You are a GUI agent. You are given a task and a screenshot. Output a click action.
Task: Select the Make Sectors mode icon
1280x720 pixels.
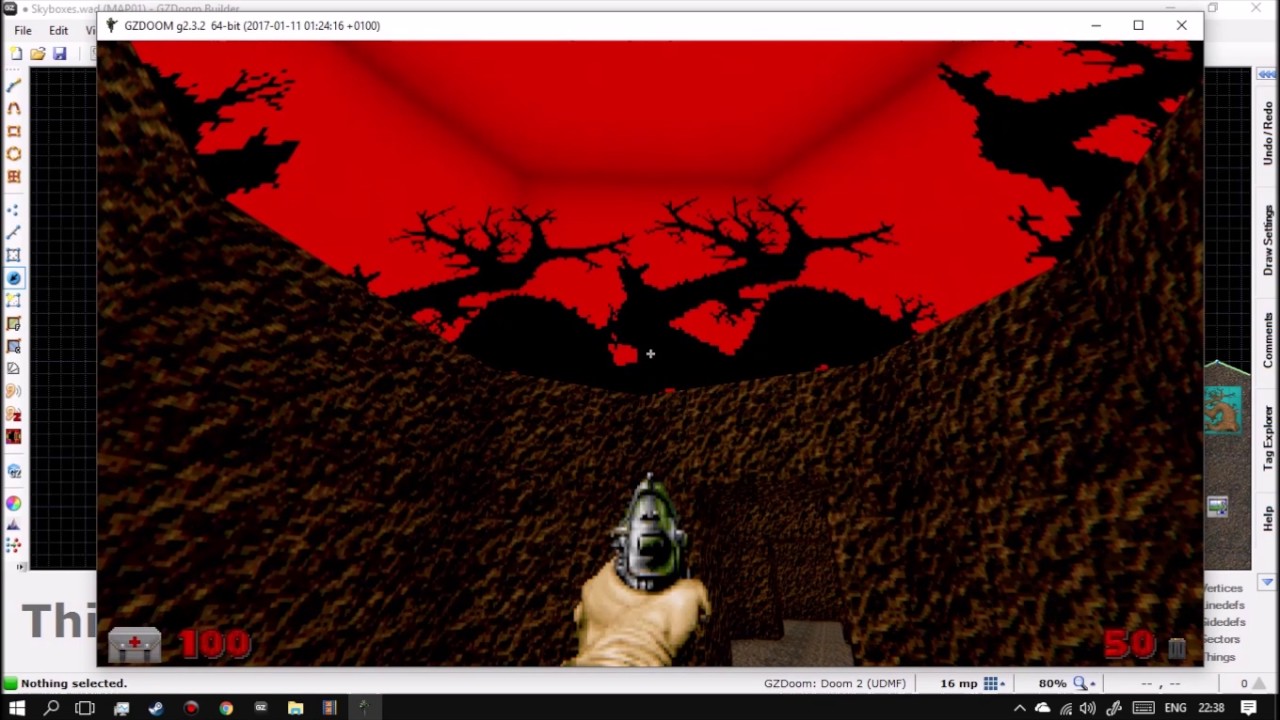14,301
